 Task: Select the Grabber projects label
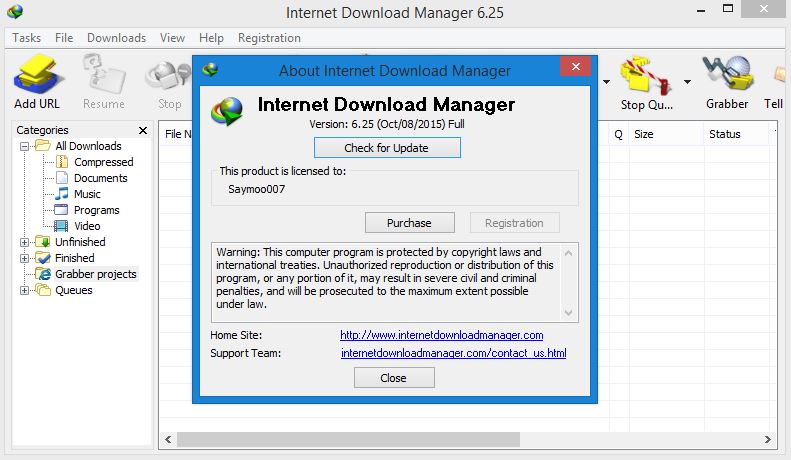(96, 274)
